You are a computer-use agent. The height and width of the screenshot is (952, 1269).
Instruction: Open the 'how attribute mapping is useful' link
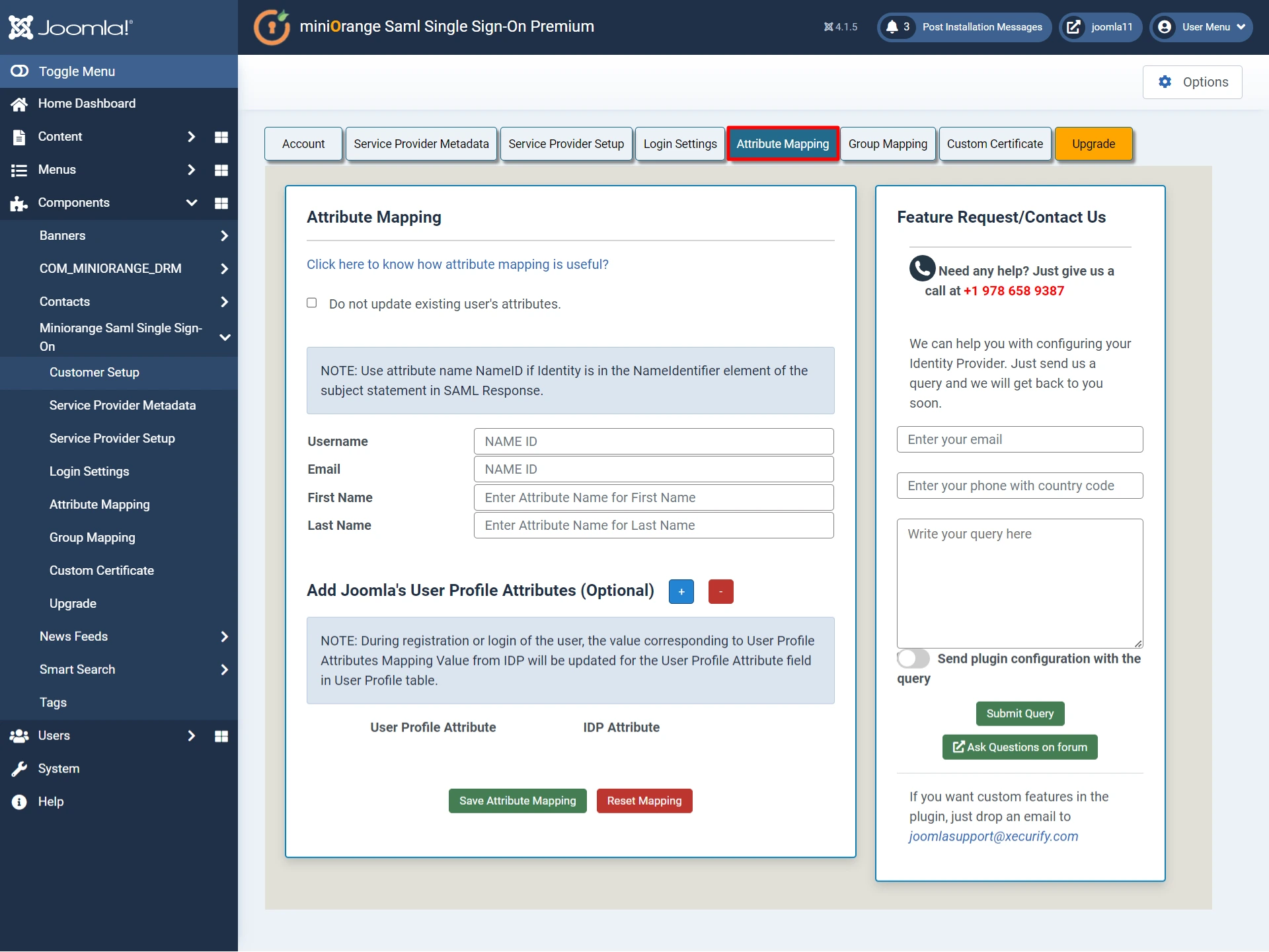pos(457,264)
